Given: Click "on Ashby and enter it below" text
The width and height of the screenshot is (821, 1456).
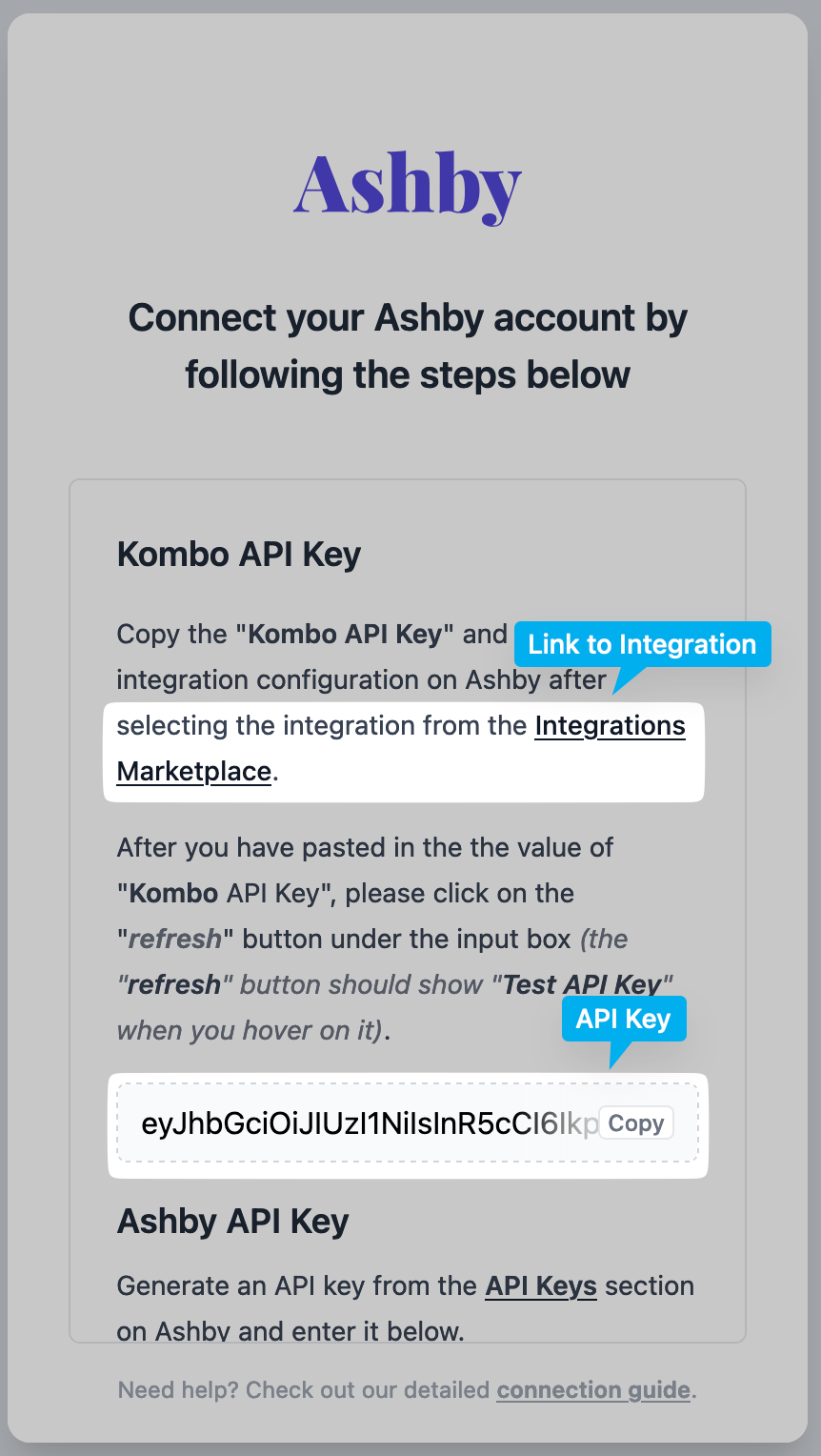Looking at the screenshot, I should point(290,1330).
